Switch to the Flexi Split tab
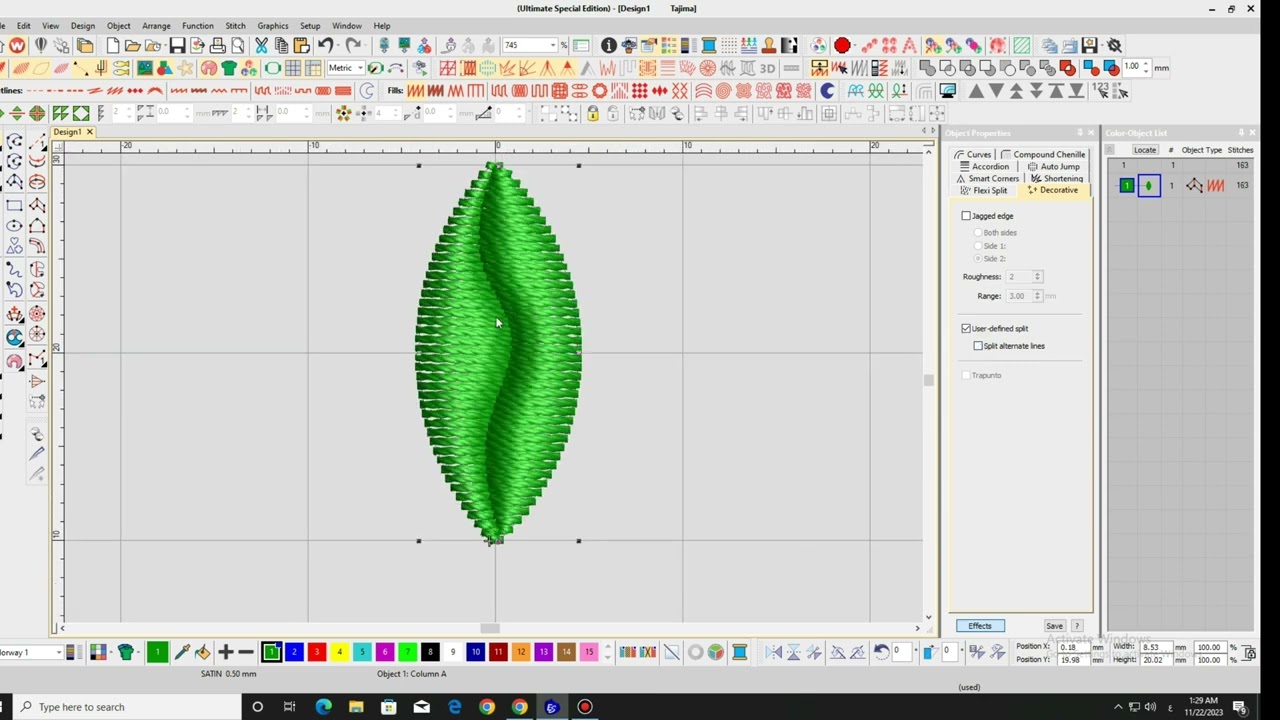 point(983,190)
